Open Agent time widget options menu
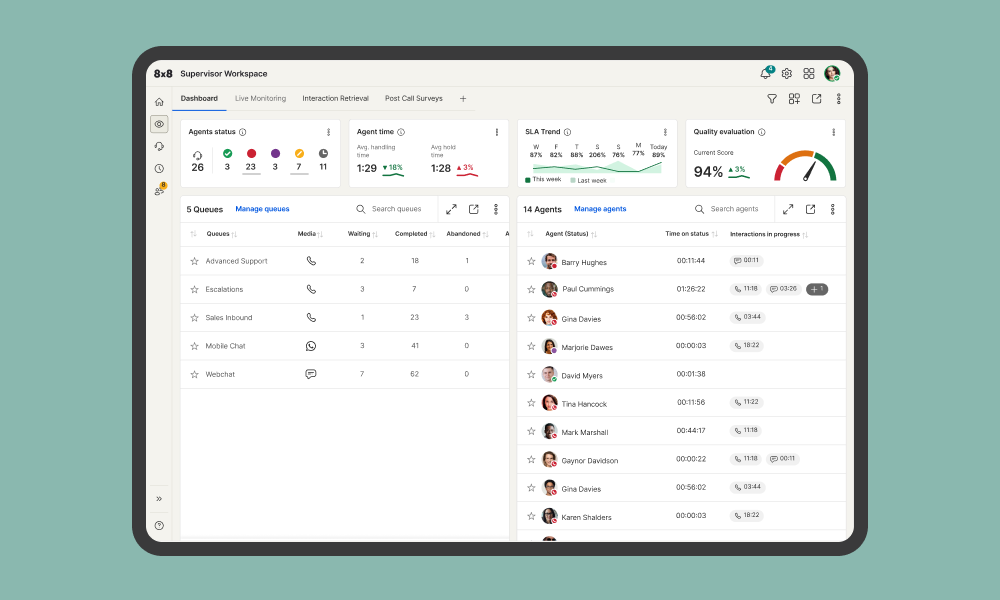This screenshot has height=600, width=1000. click(x=497, y=132)
